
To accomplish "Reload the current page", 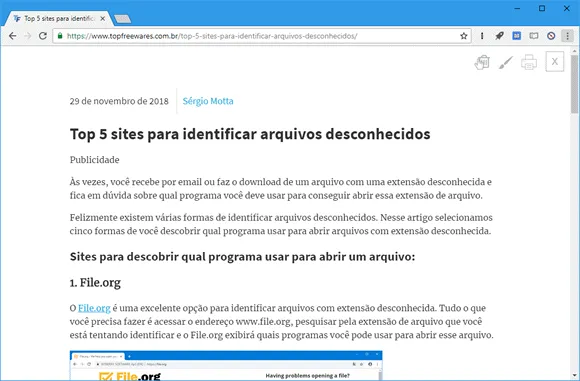I will (x=43, y=36).
